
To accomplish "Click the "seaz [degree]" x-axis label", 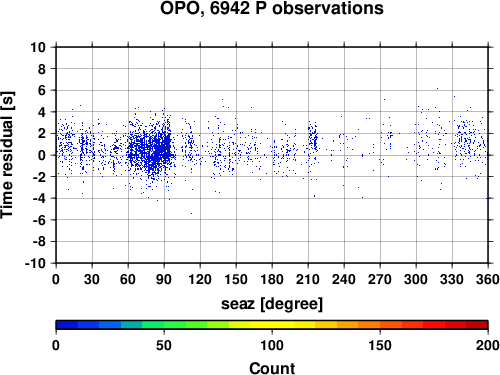I will (272, 304).
